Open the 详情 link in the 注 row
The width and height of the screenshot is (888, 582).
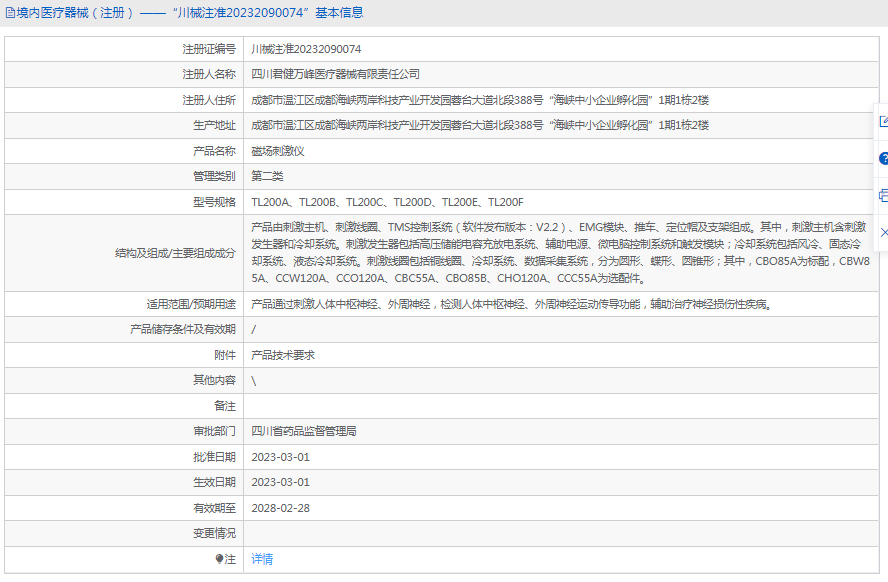pyautogui.click(x=262, y=559)
